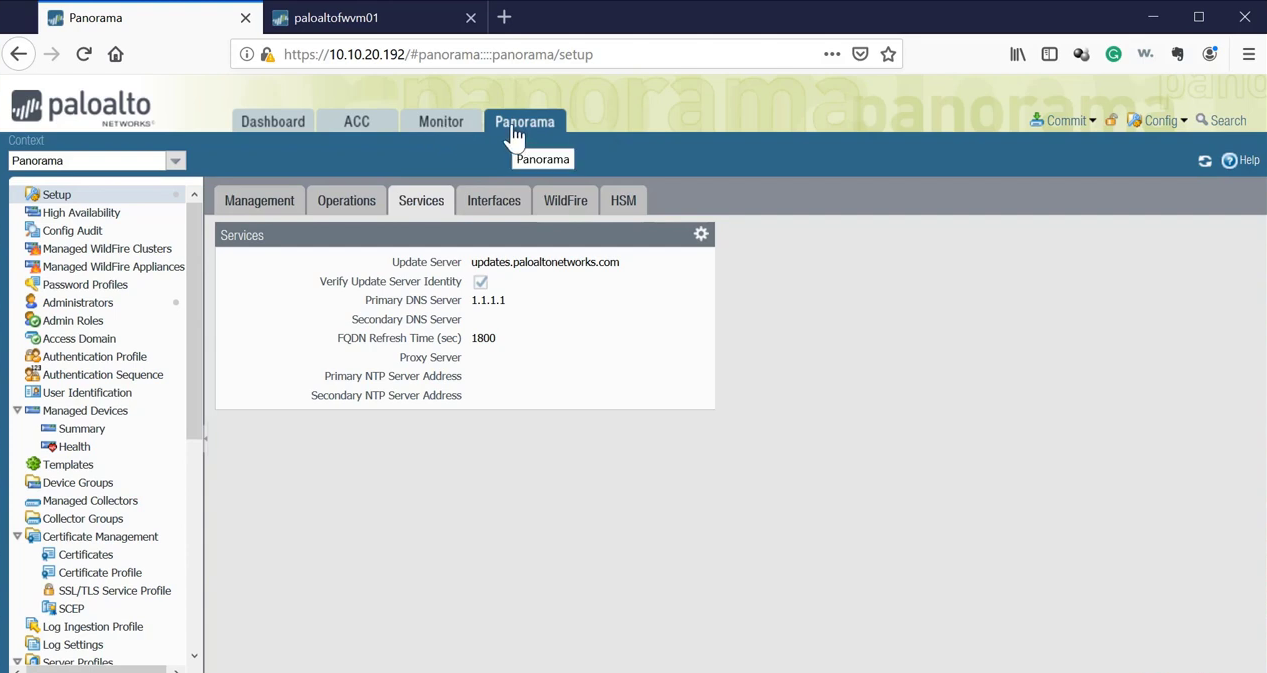Open Health under Managed Devices
Image resolution: width=1267 pixels, height=673 pixels.
(x=74, y=446)
